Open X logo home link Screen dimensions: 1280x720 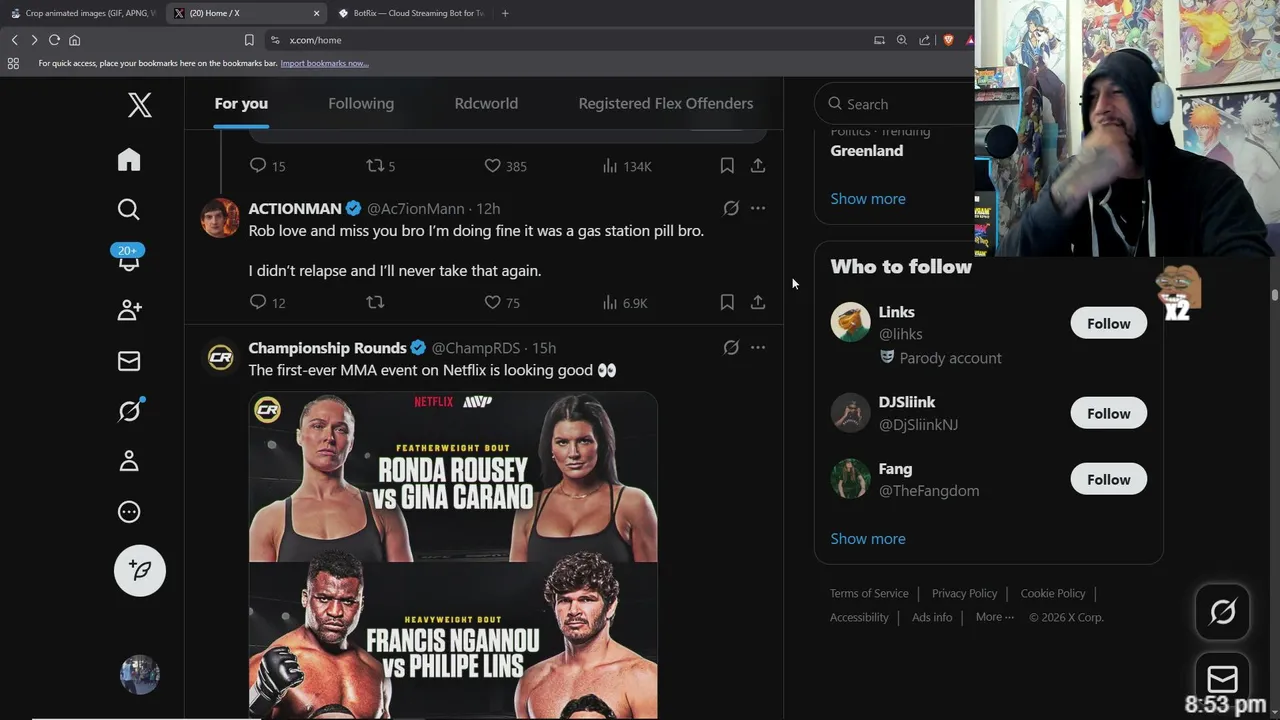[140, 105]
